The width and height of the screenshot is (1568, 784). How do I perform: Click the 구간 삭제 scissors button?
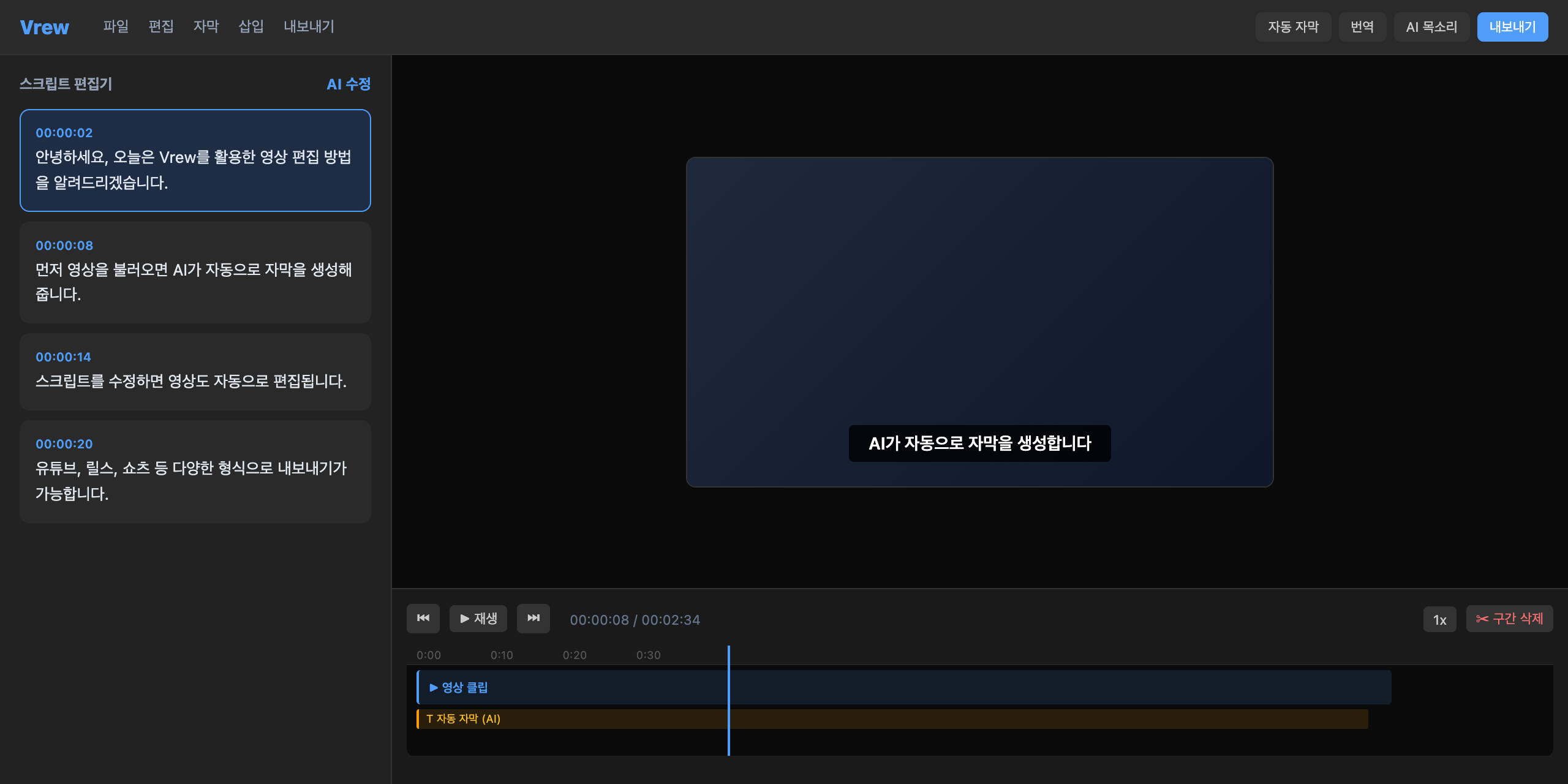pyautogui.click(x=1509, y=619)
